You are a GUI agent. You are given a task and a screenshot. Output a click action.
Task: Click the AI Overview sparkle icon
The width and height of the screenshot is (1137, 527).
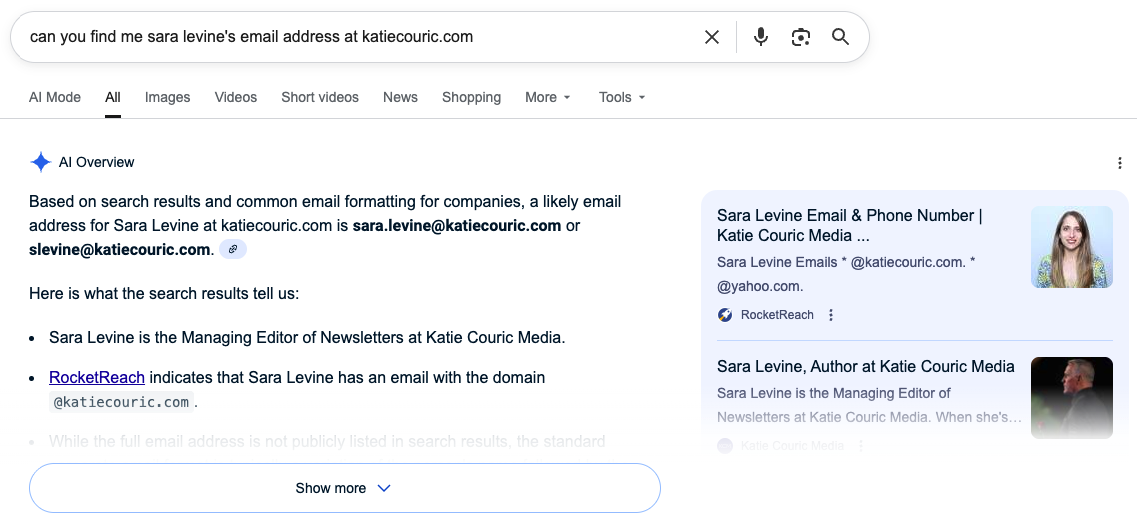(x=40, y=162)
